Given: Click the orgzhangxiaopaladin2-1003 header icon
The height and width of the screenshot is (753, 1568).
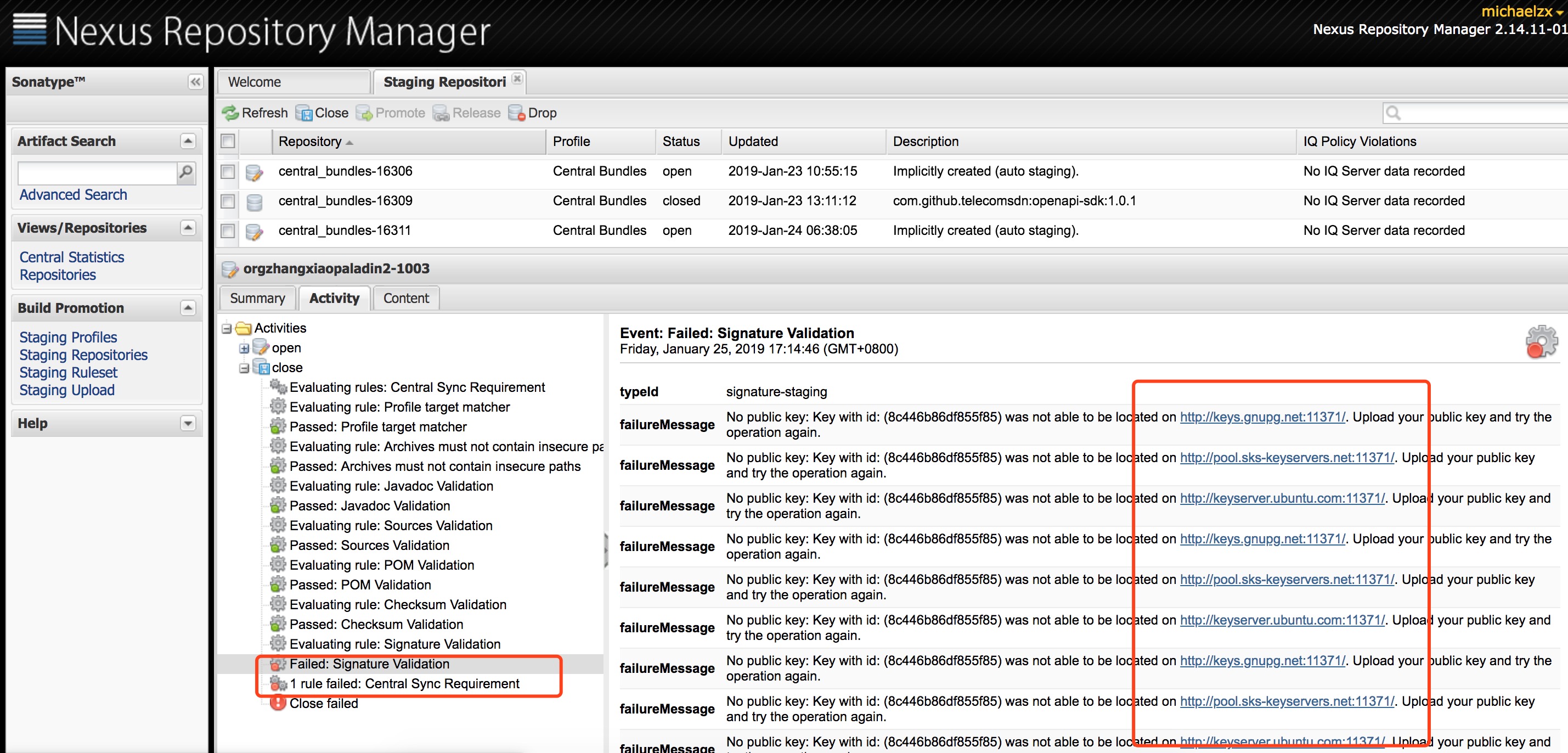Looking at the screenshot, I should 229,269.
